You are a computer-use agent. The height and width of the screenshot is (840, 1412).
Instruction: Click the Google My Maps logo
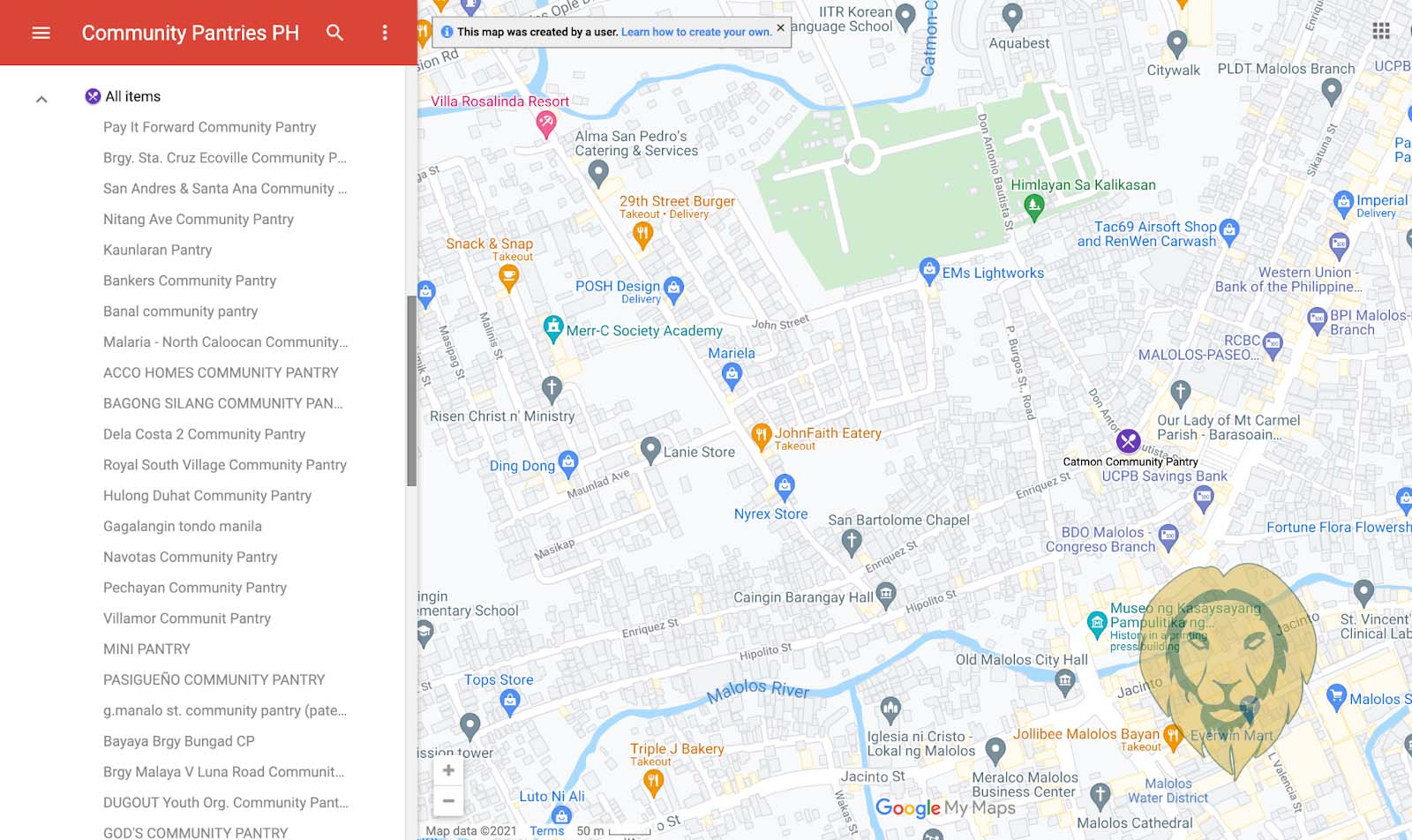pos(945,808)
